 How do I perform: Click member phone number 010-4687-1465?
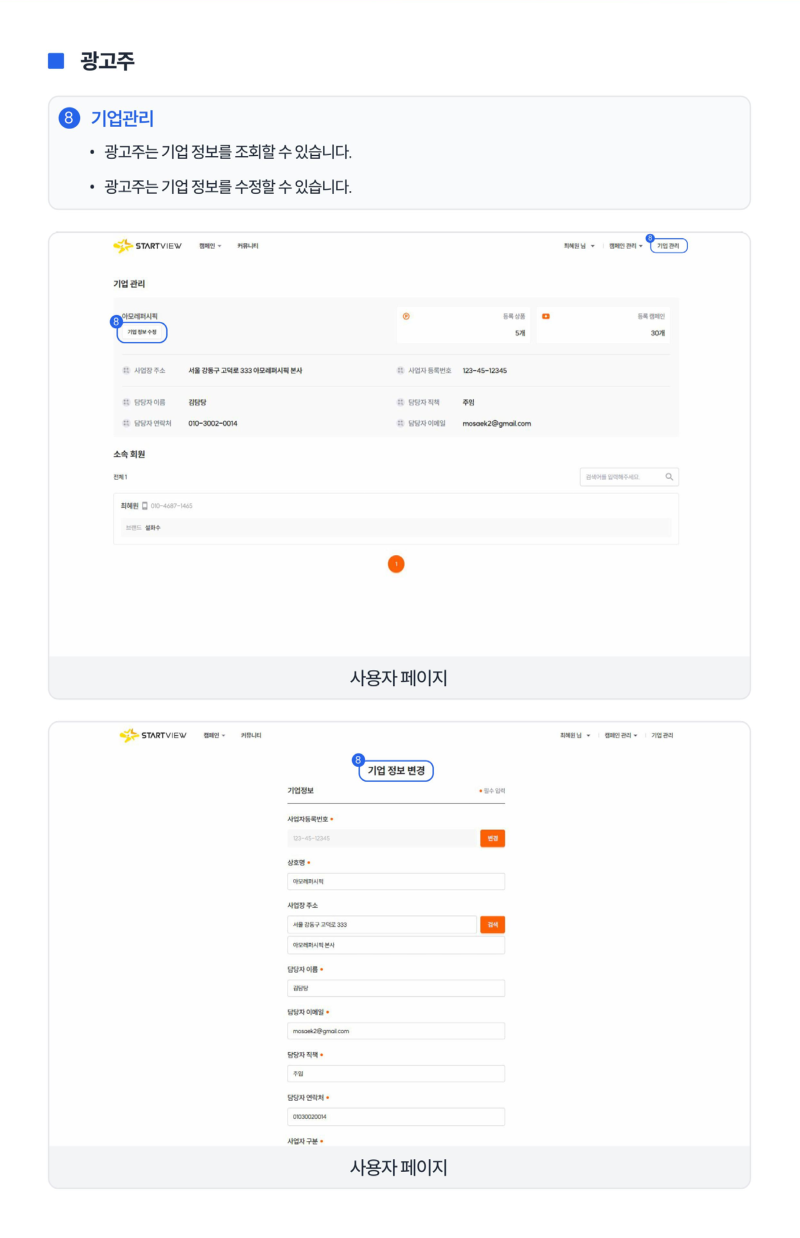(172, 506)
